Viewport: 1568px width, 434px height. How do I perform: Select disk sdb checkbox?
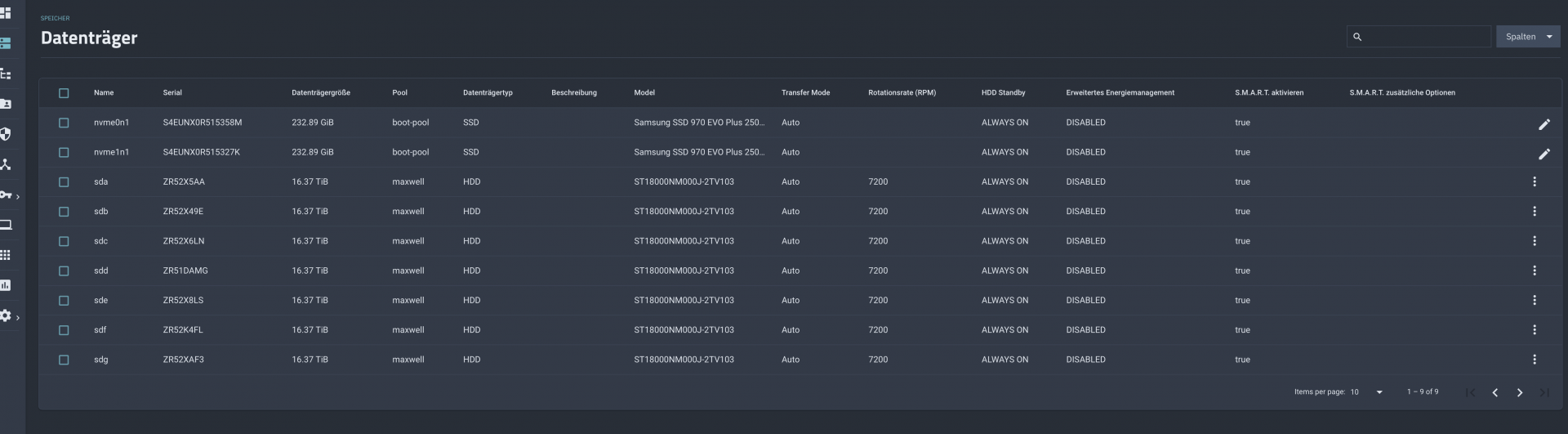coord(64,212)
